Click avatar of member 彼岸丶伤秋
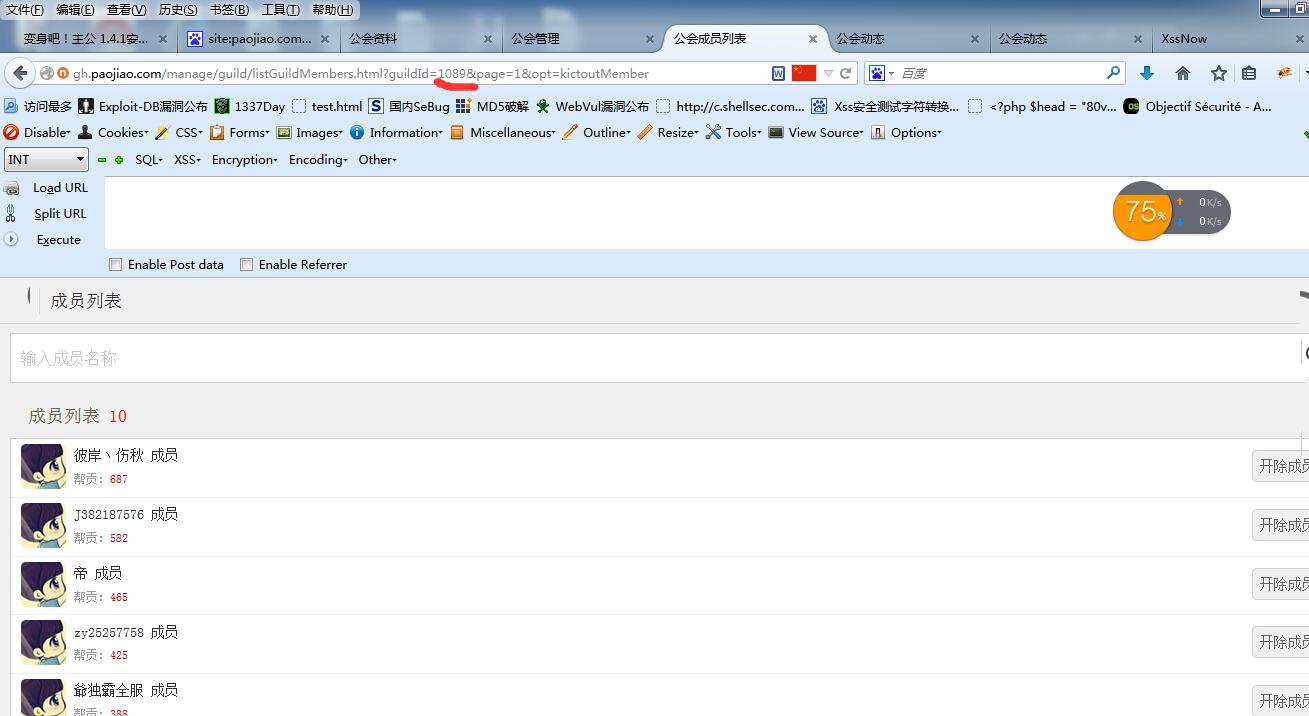The width and height of the screenshot is (1309, 716). click(x=43, y=467)
